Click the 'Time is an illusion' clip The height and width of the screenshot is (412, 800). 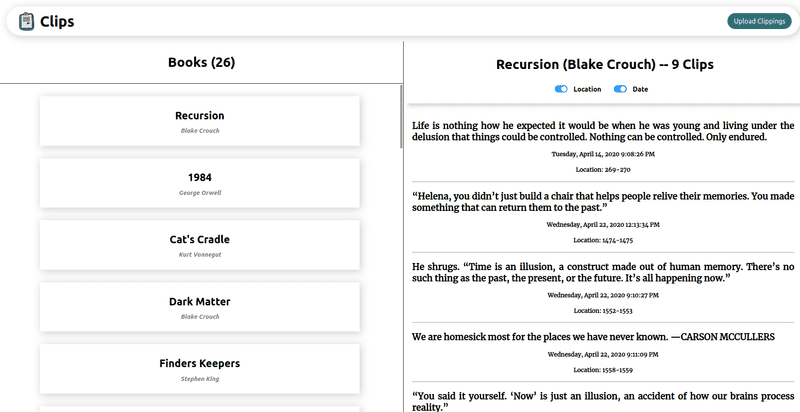[x=603, y=272]
